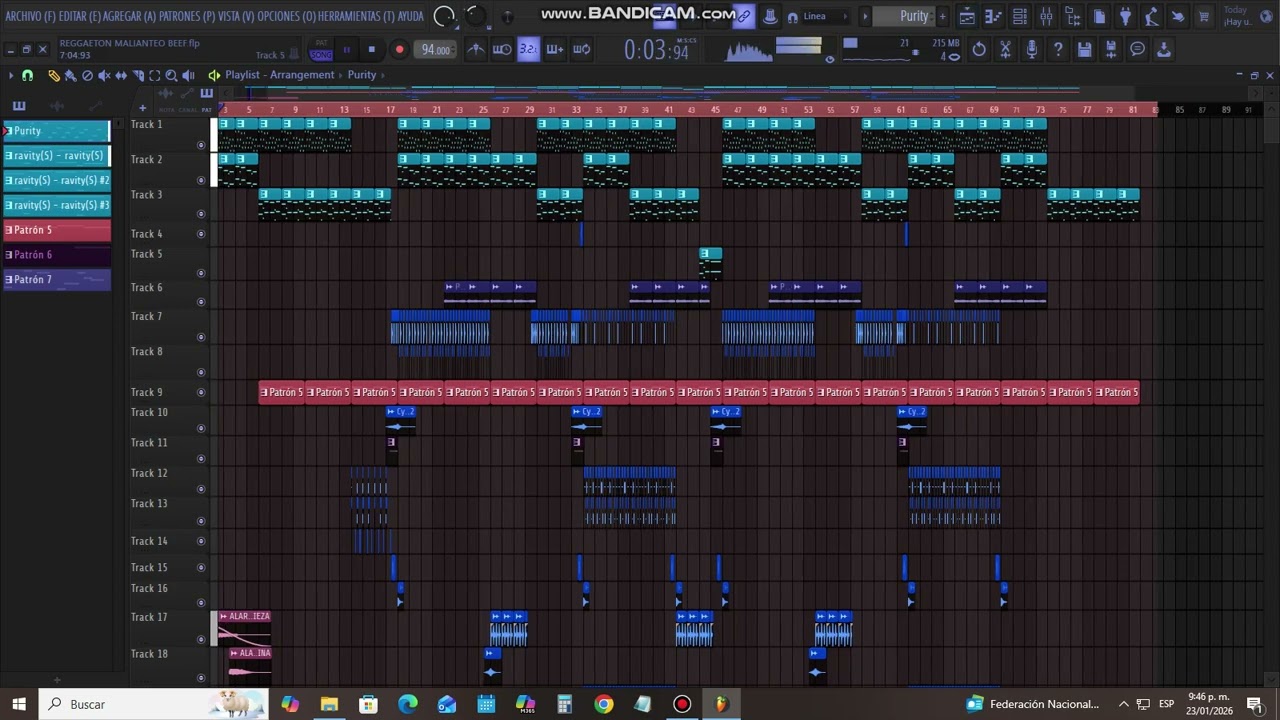Open the plugin picker

pos(1125,16)
